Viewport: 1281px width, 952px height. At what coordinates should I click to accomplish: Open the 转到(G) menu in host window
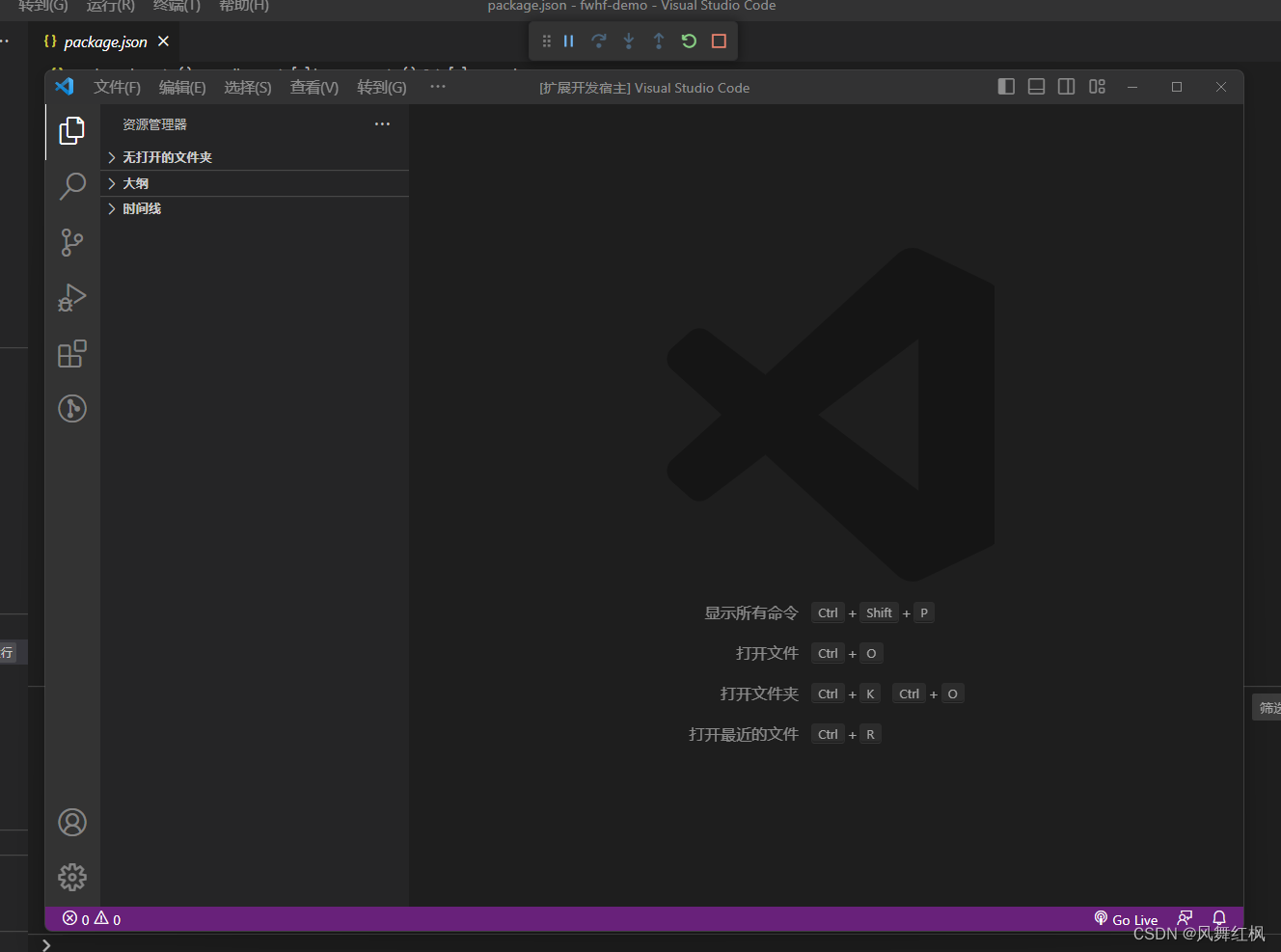click(382, 88)
